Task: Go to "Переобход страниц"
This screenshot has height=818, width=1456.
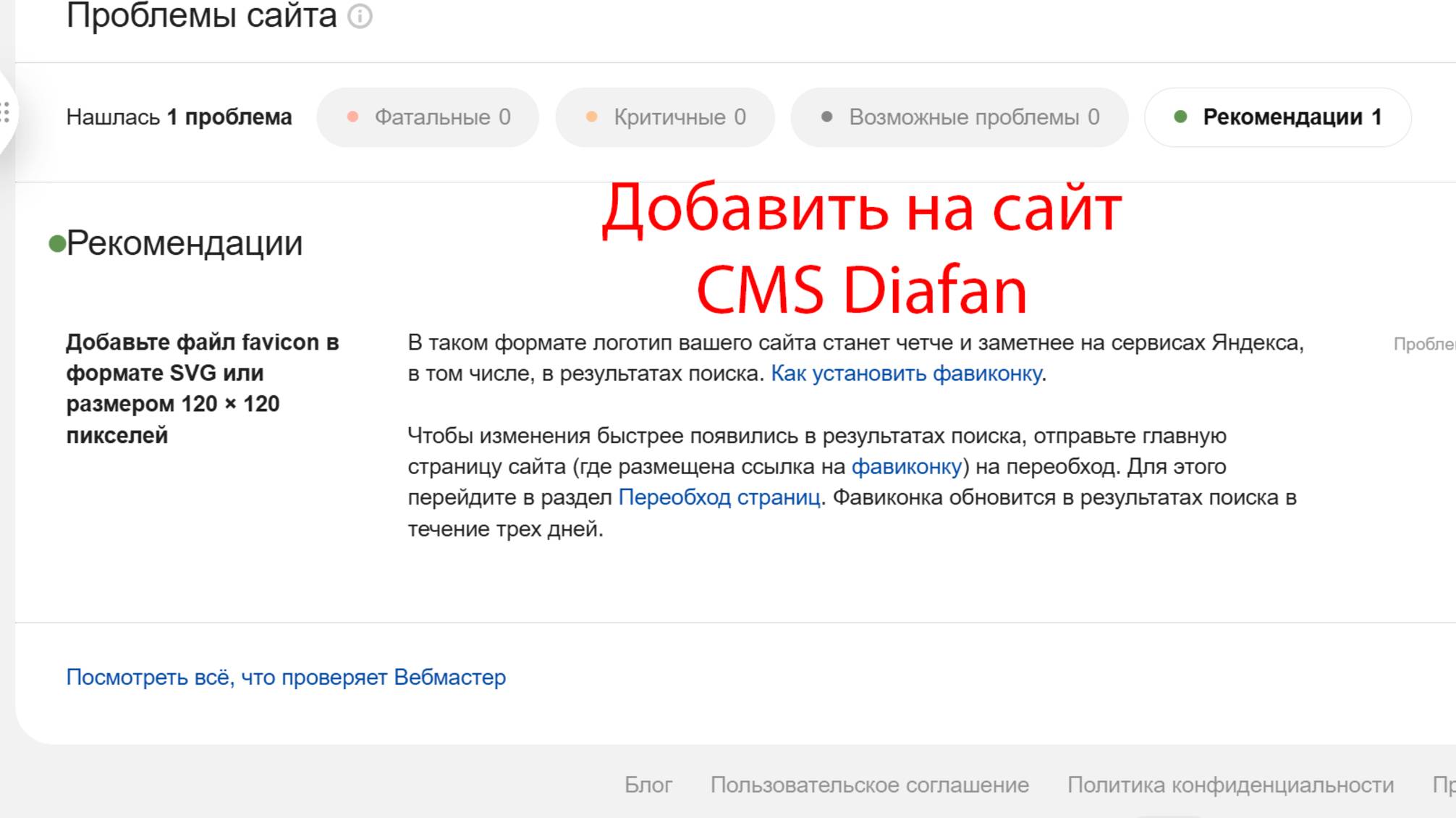Action: tap(719, 497)
